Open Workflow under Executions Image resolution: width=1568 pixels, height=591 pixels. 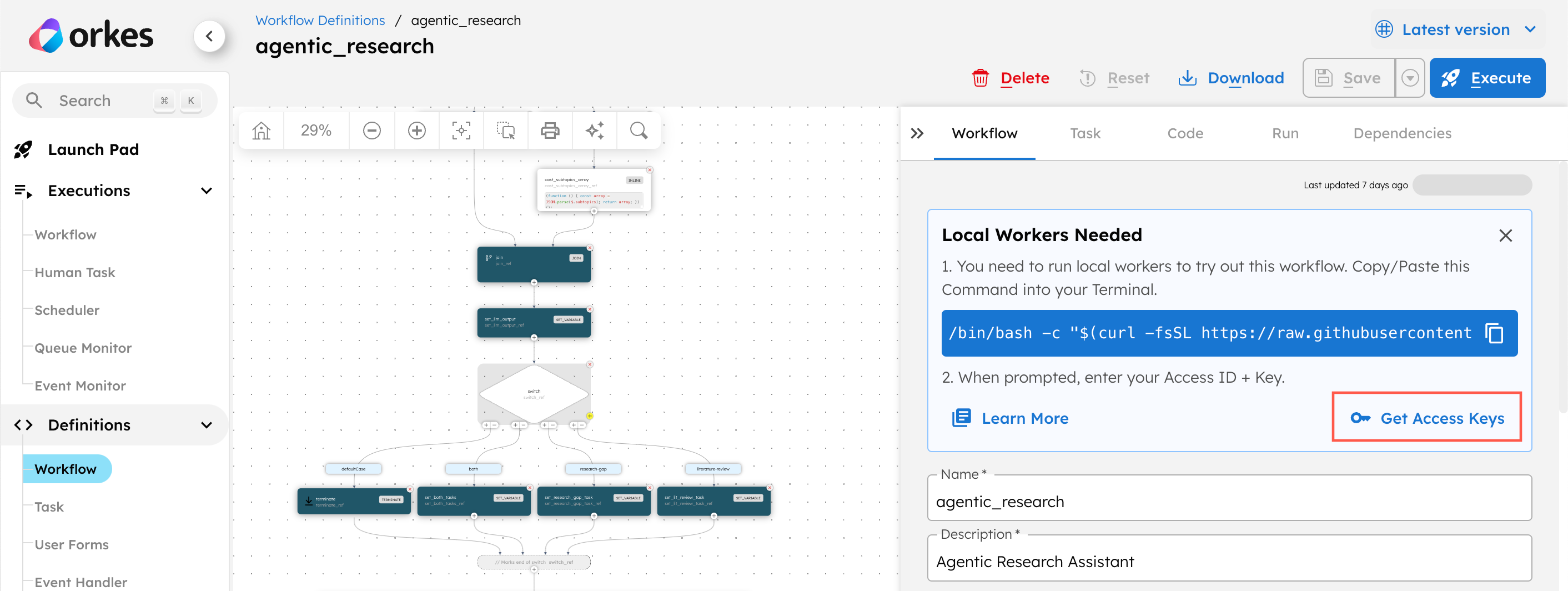(x=65, y=235)
